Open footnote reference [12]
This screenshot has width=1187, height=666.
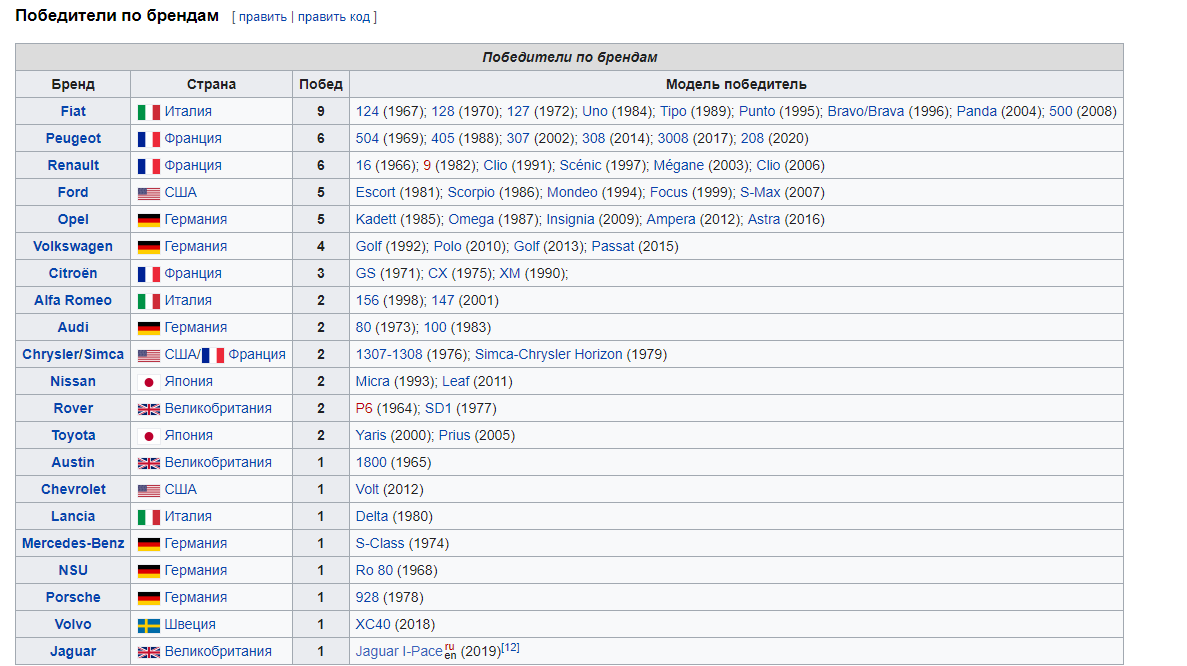[510, 647]
